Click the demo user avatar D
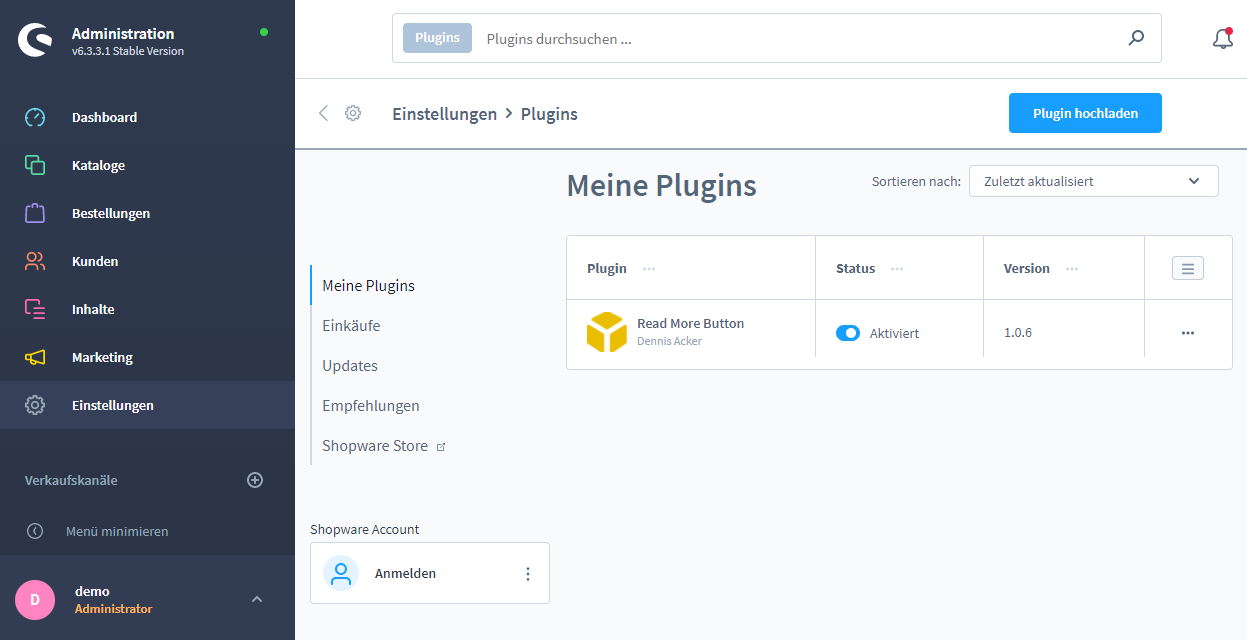The width and height of the screenshot is (1247, 640). coord(35,599)
